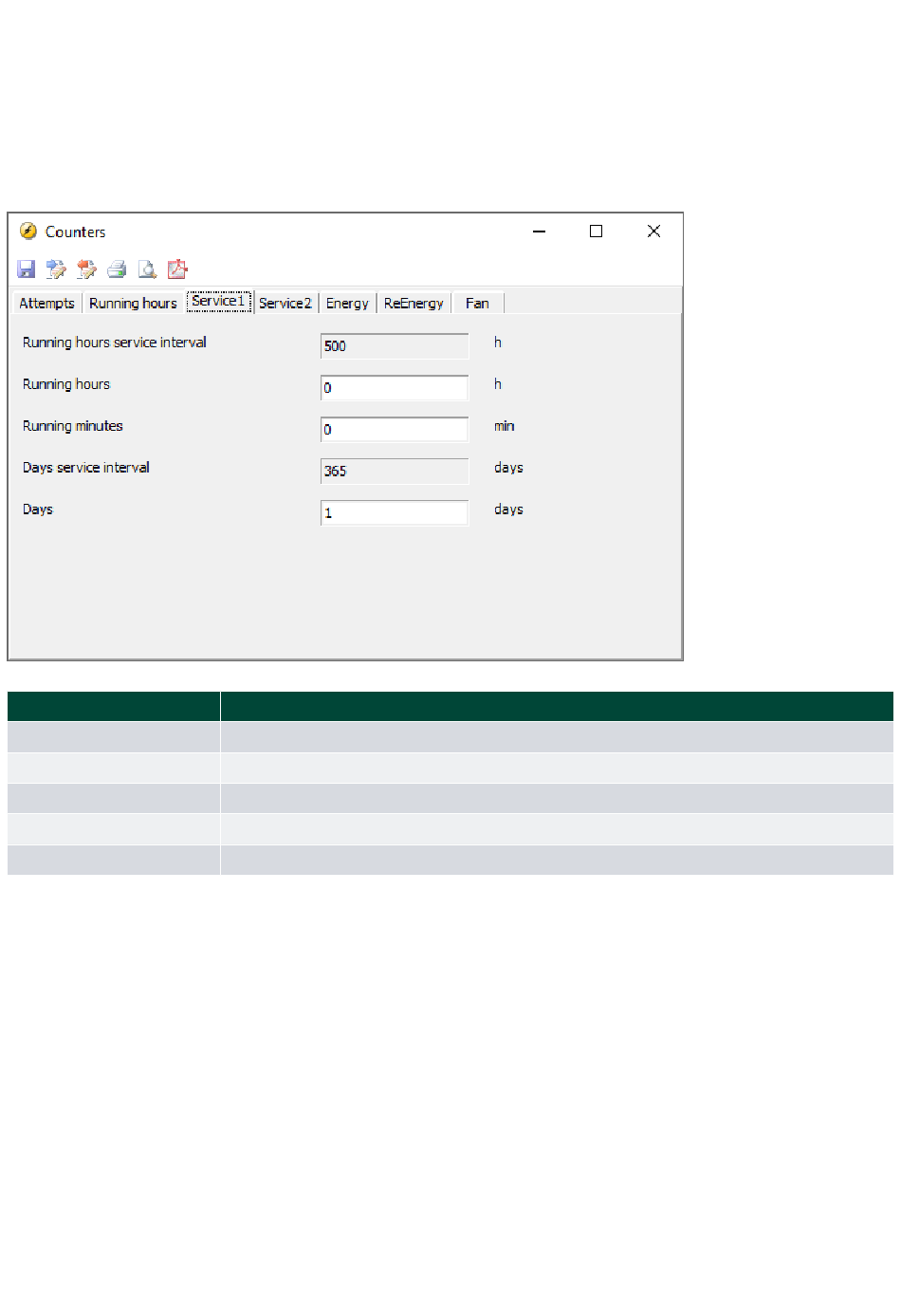
Task: Click the blue-arrow read parameters icon
Action: 57,269
